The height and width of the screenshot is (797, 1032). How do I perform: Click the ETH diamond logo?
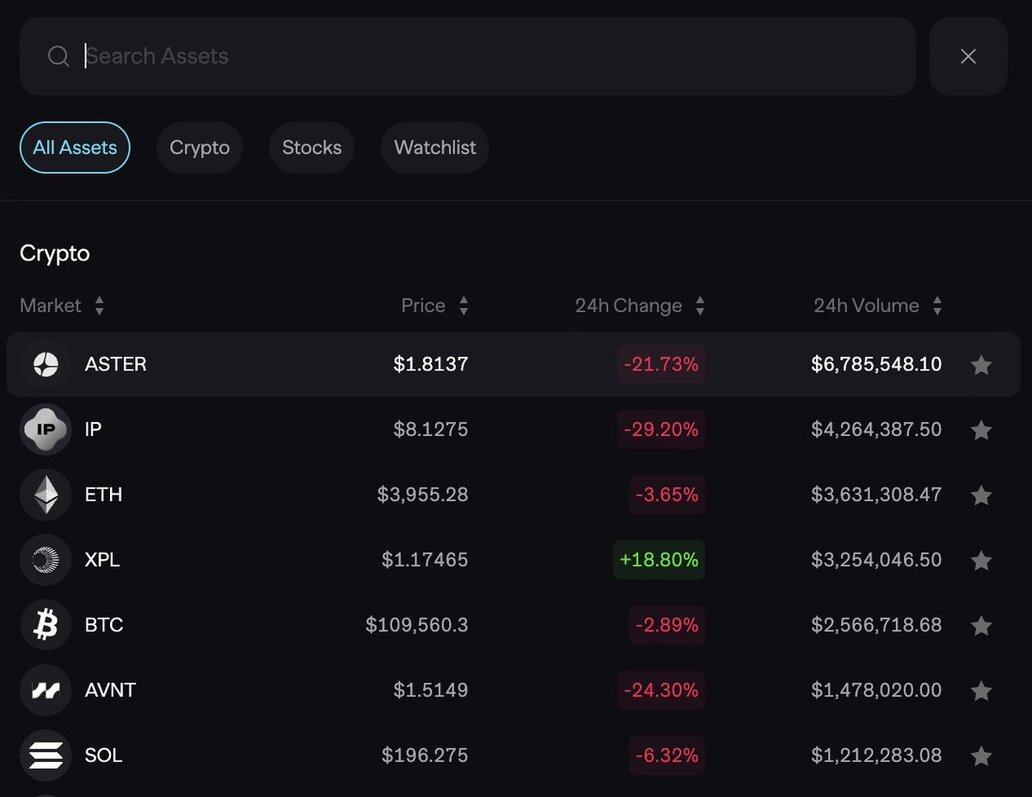45,494
